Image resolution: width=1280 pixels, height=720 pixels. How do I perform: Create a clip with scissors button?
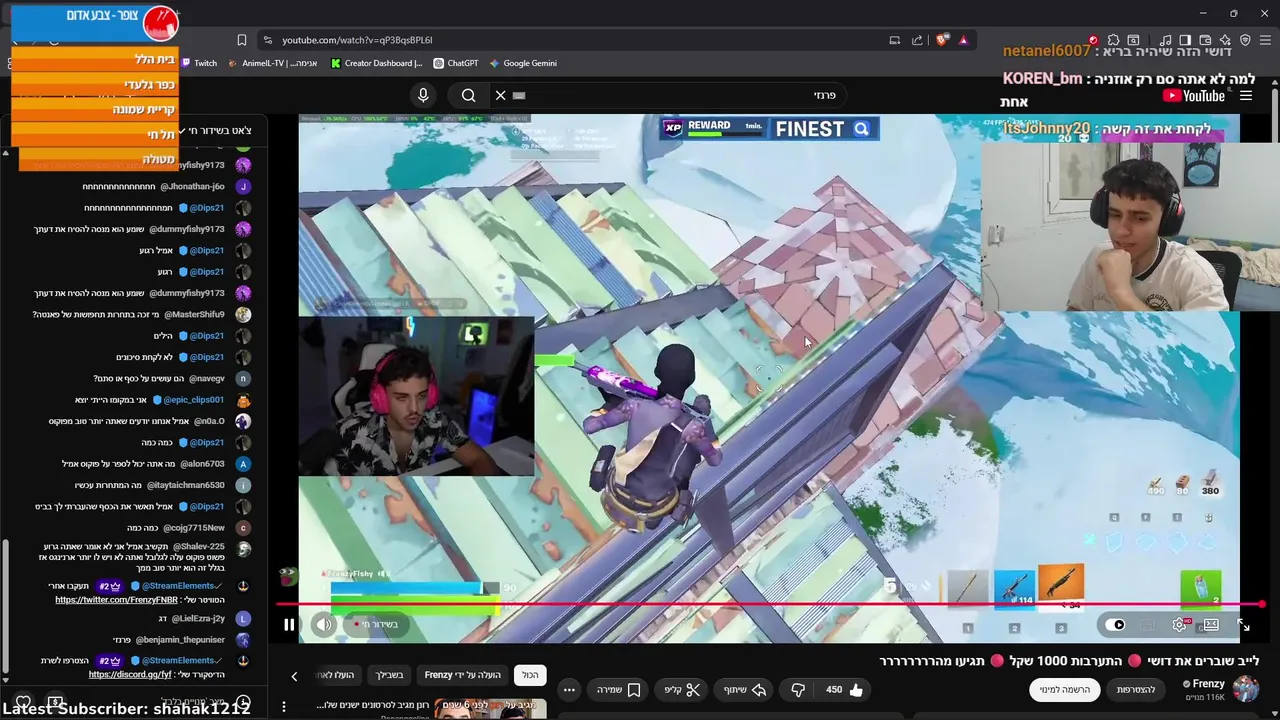pyautogui.click(x=682, y=690)
